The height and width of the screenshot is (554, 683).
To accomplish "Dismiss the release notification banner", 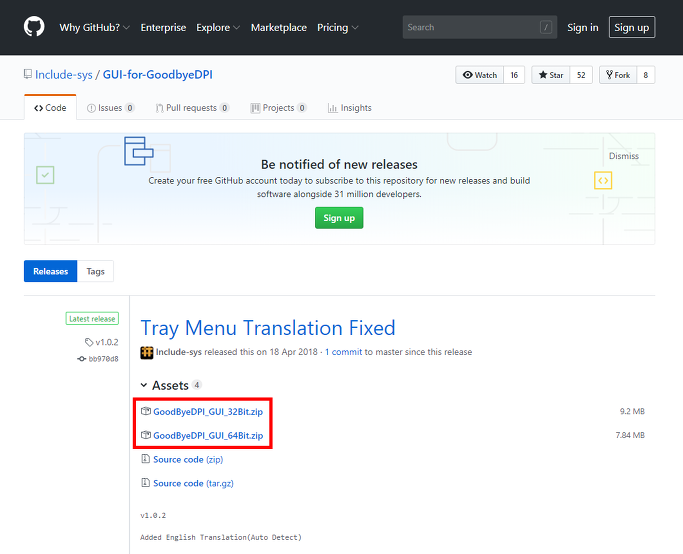I will [x=623, y=156].
